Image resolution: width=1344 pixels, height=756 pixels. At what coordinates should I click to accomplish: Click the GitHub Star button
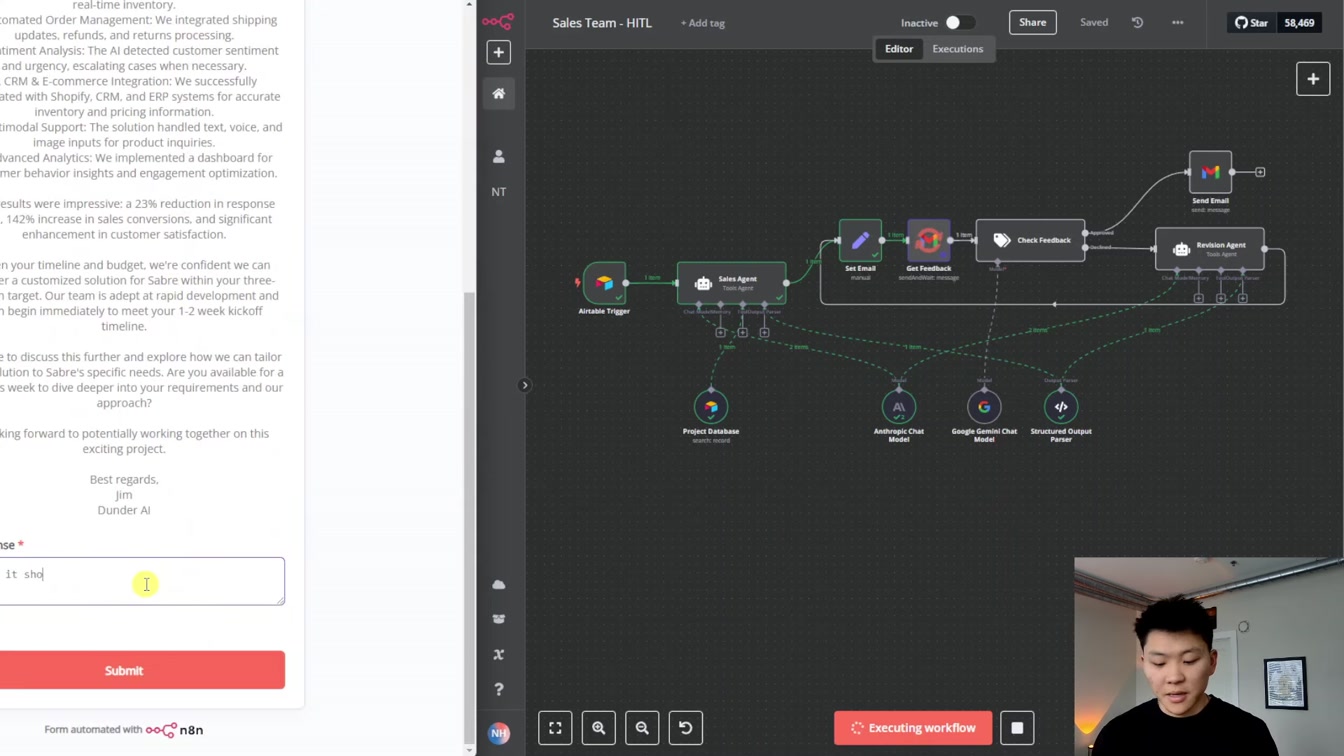[1251, 22]
